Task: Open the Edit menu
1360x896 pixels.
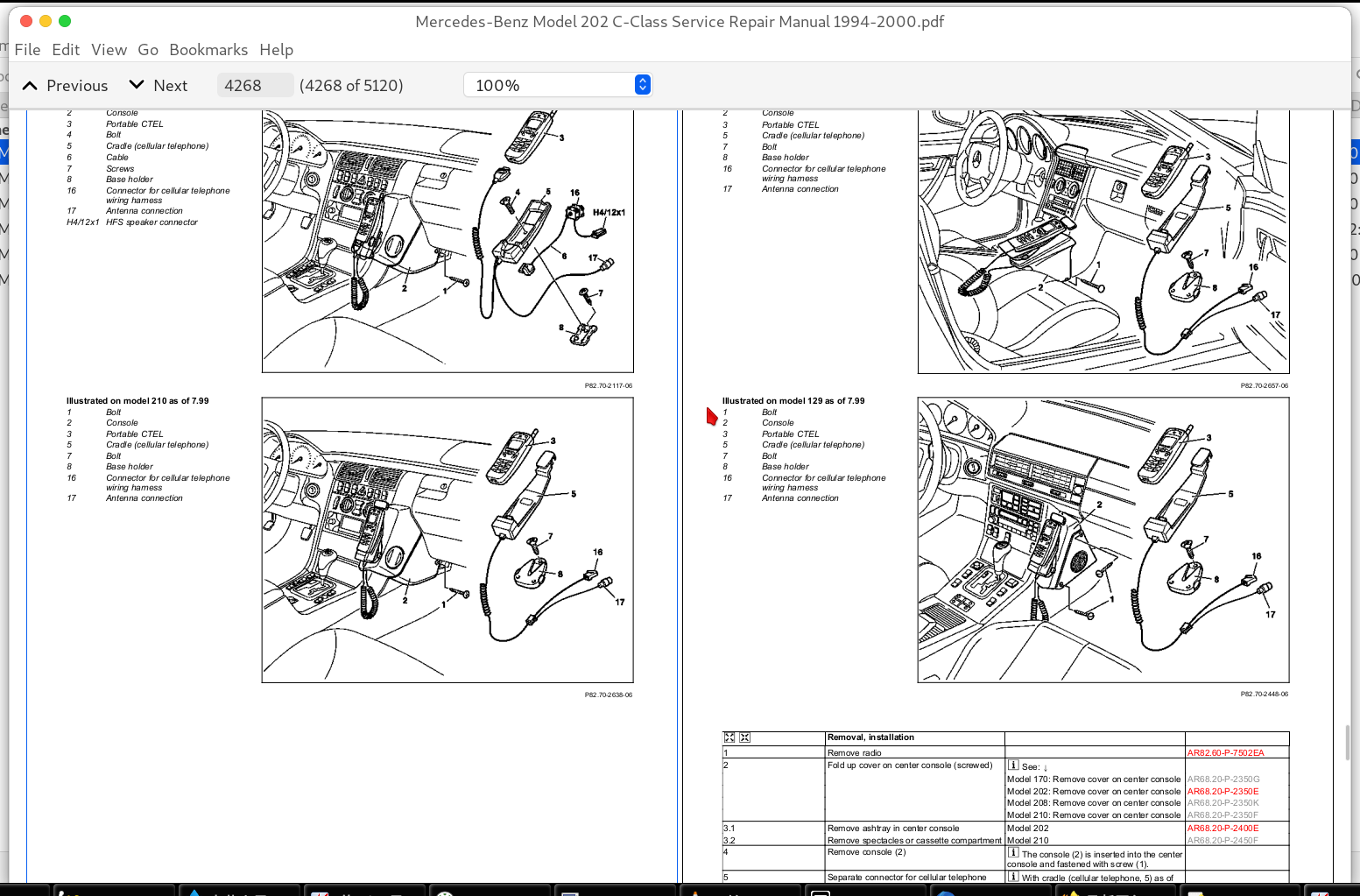Action: click(65, 50)
